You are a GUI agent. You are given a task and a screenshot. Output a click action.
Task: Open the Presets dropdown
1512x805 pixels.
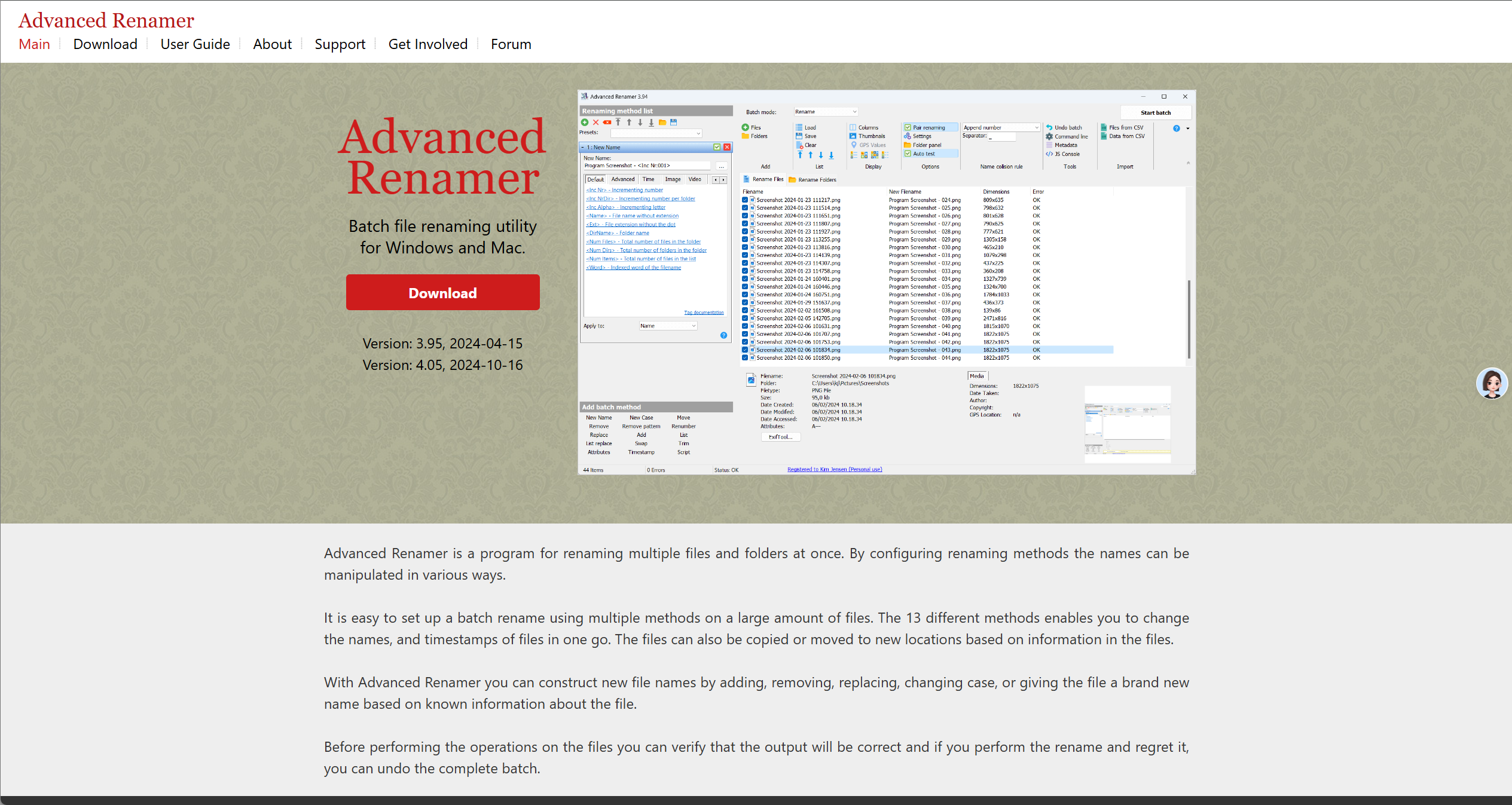point(656,133)
